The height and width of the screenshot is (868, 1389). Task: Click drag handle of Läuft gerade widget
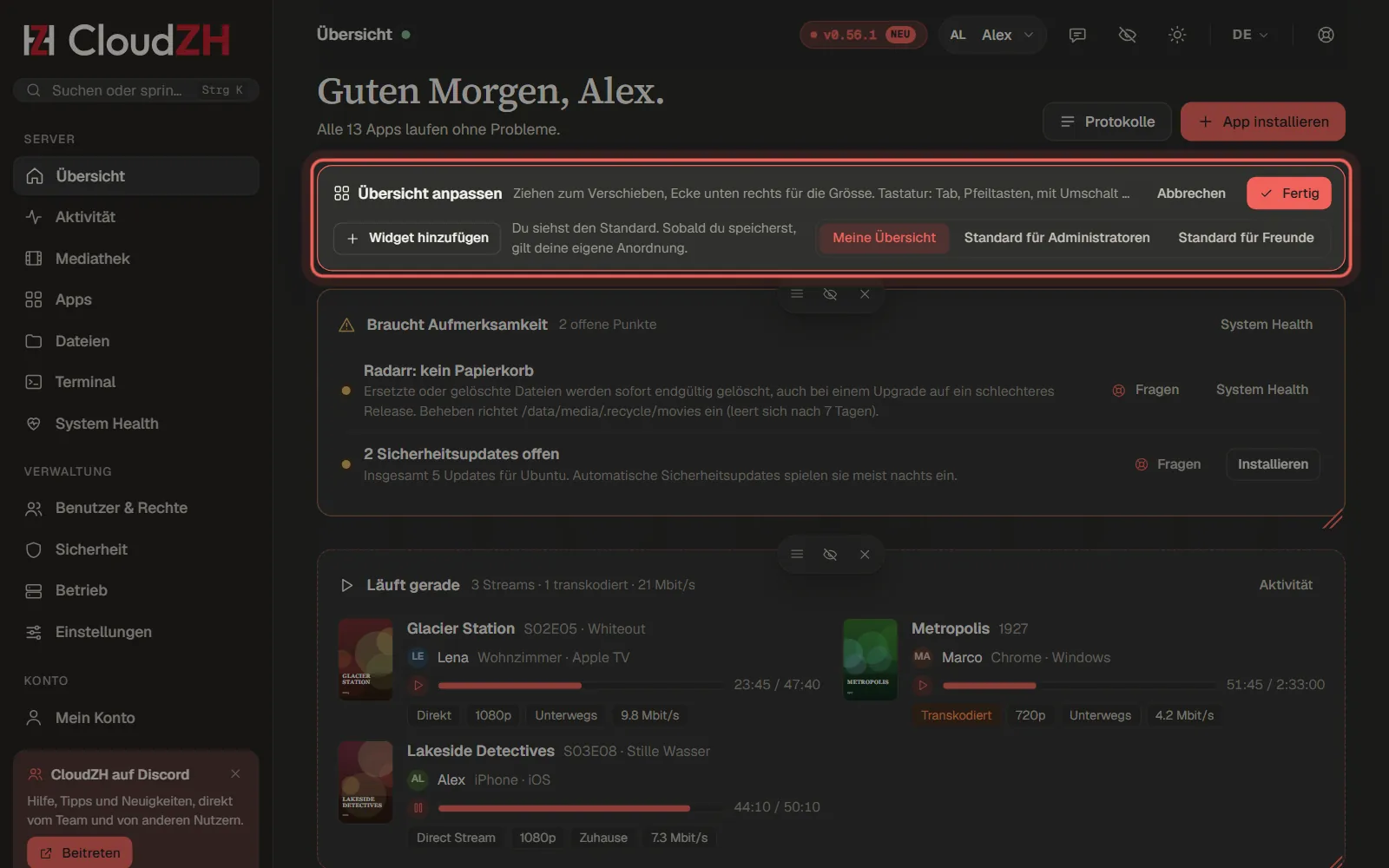pyautogui.click(x=797, y=555)
